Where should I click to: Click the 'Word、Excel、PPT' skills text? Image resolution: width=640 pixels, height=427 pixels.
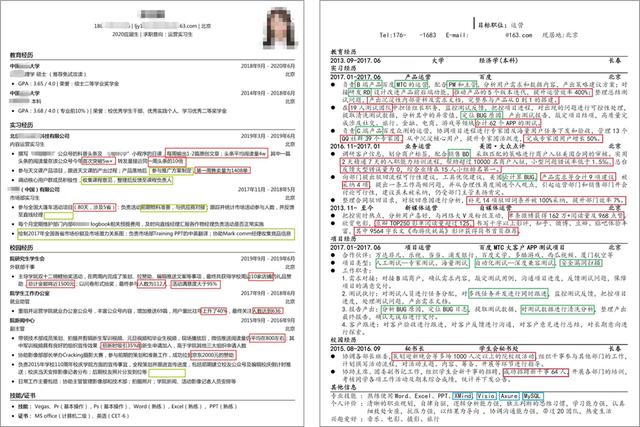coord(421,396)
